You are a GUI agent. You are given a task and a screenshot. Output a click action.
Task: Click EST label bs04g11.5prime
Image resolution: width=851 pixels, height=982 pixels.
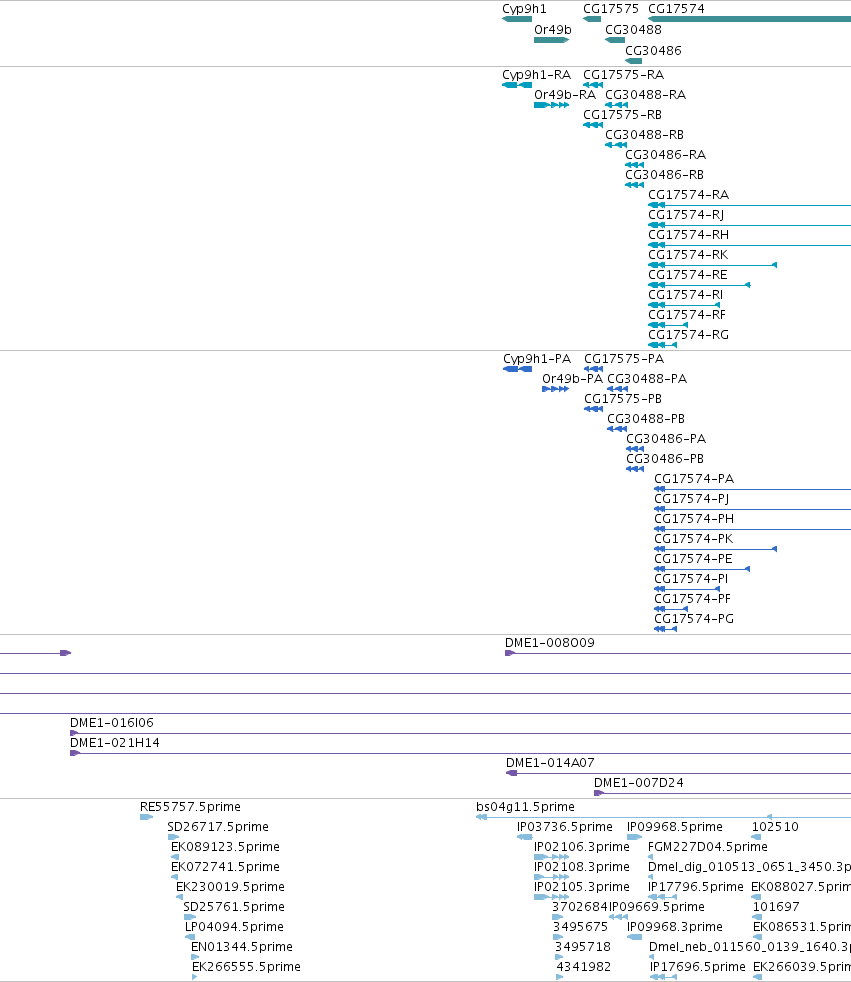(525, 807)
